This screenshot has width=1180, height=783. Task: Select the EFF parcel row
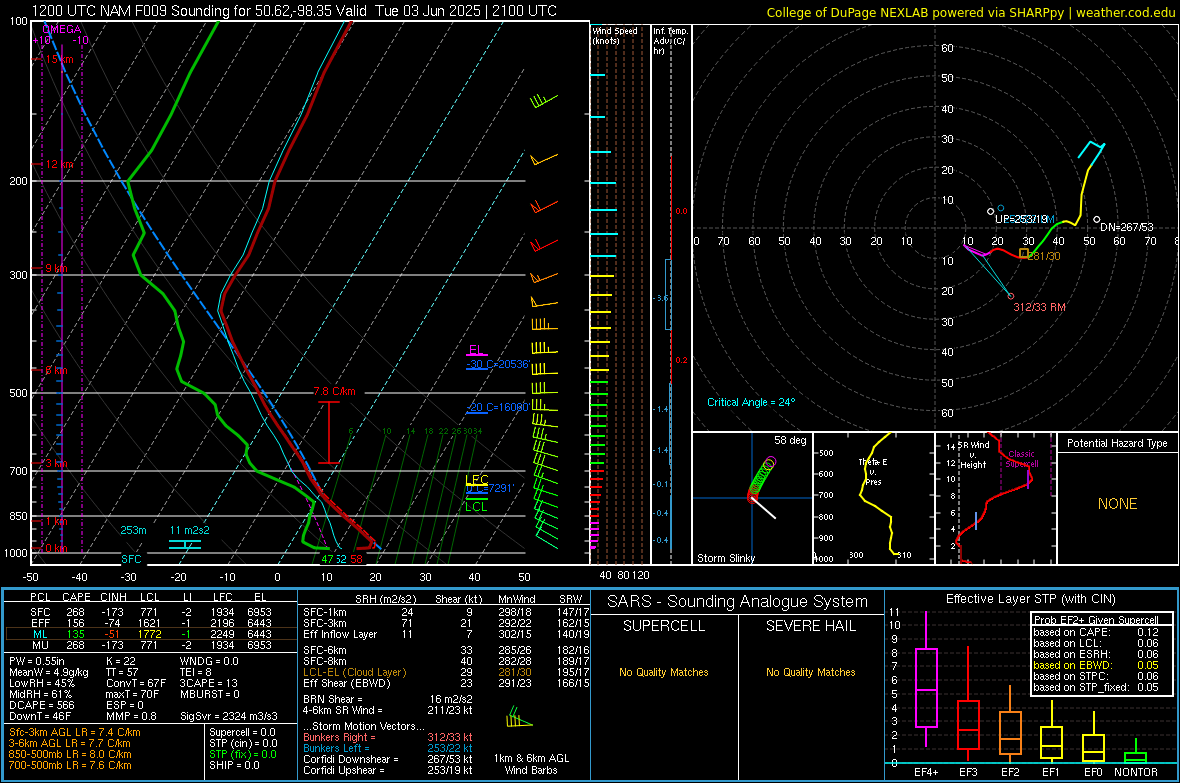(x=150, y=623)
